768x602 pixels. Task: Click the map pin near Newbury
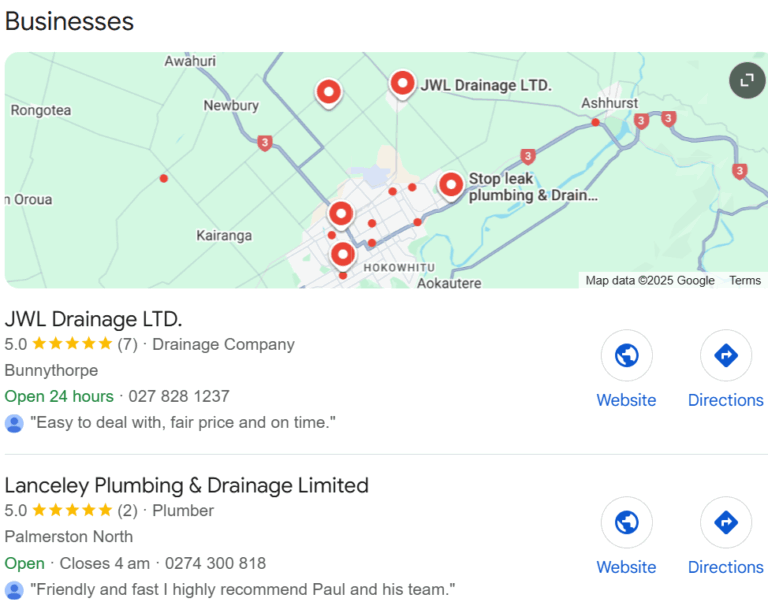tap(328, 93)
